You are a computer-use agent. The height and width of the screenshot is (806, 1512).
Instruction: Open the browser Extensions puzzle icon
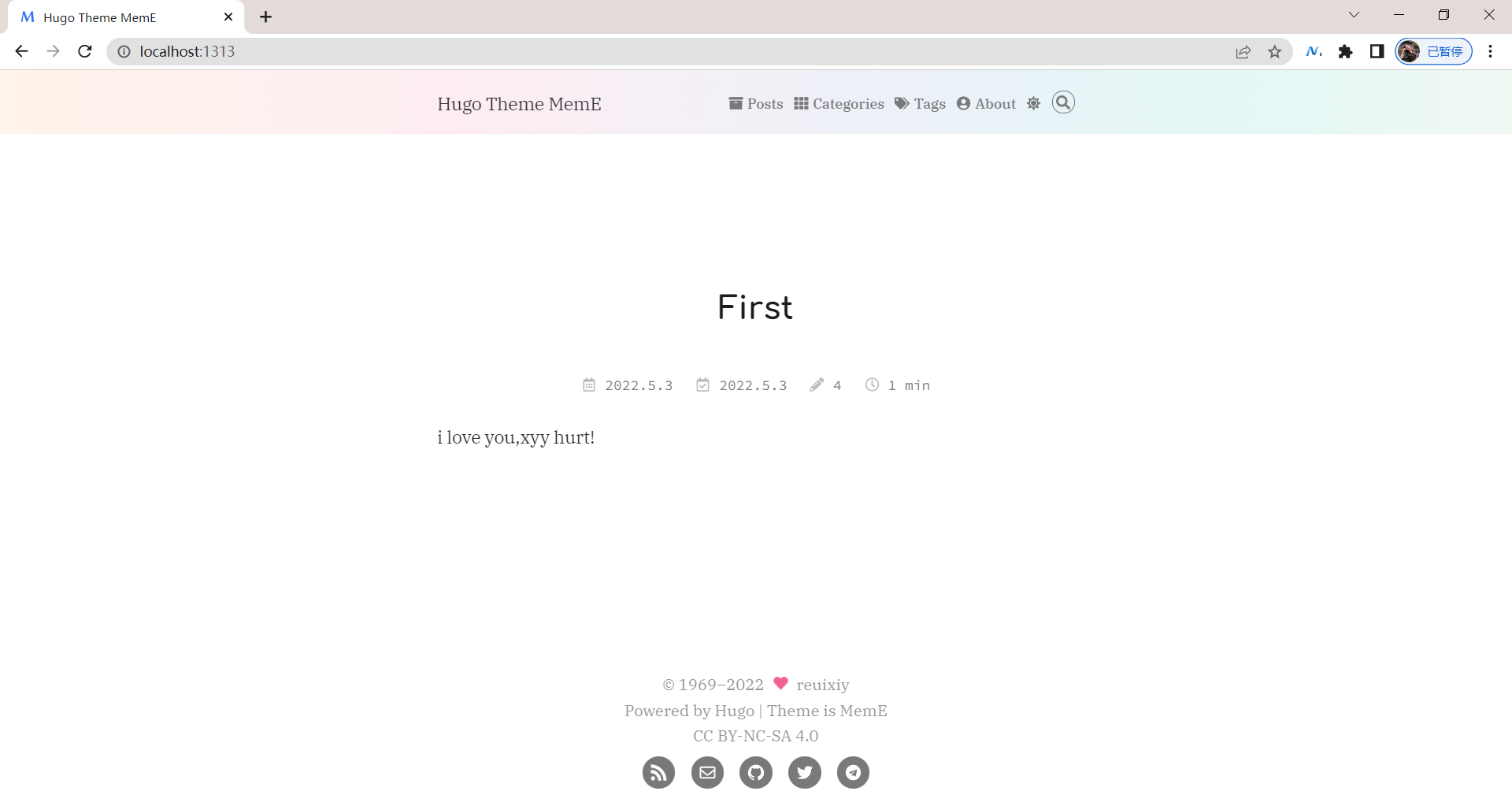(x=1345, y=52)
